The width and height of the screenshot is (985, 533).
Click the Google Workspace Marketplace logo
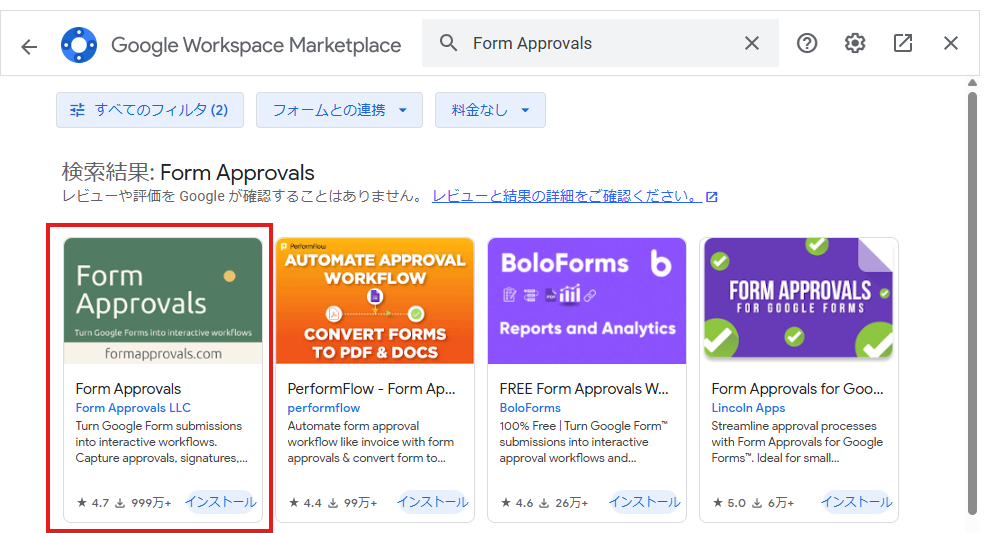click(x=79, y=45)
